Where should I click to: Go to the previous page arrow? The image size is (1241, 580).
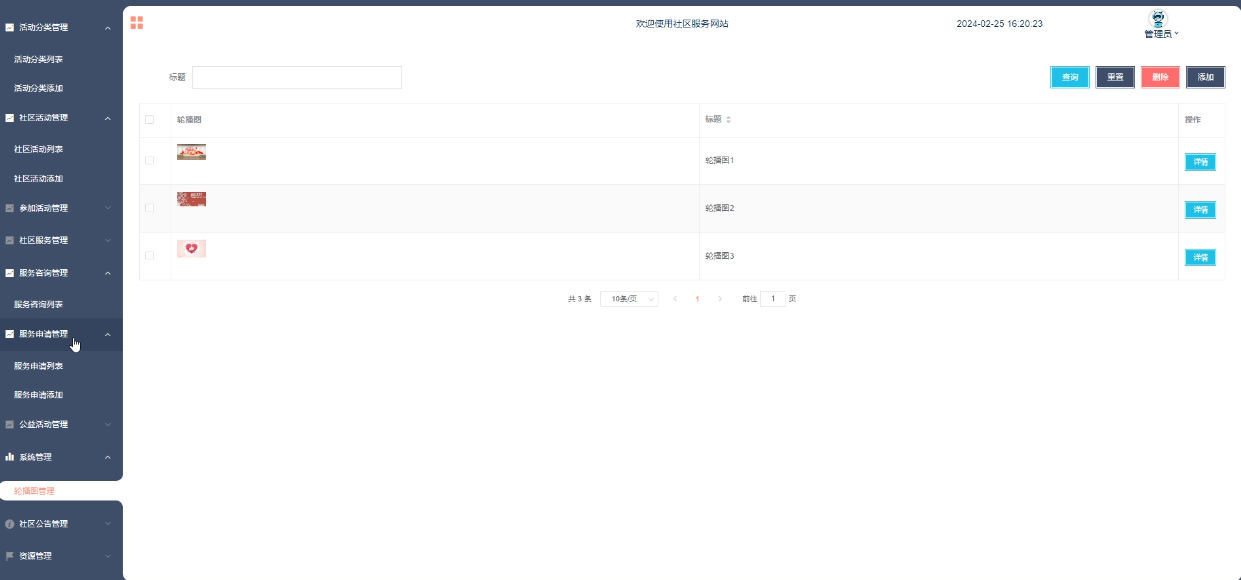[x=675, y=299]
